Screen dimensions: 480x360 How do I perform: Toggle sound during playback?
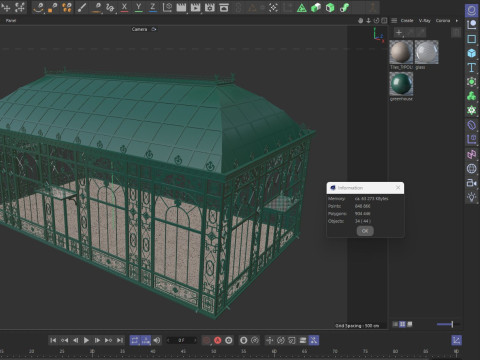click(157, 340)
